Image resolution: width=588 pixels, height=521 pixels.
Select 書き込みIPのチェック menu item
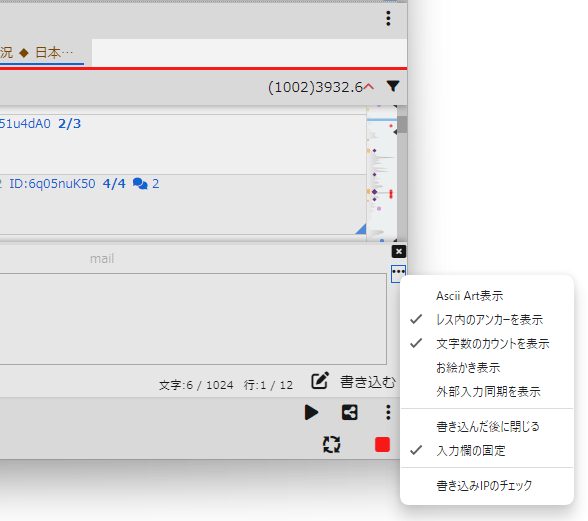tap(487, 485)
